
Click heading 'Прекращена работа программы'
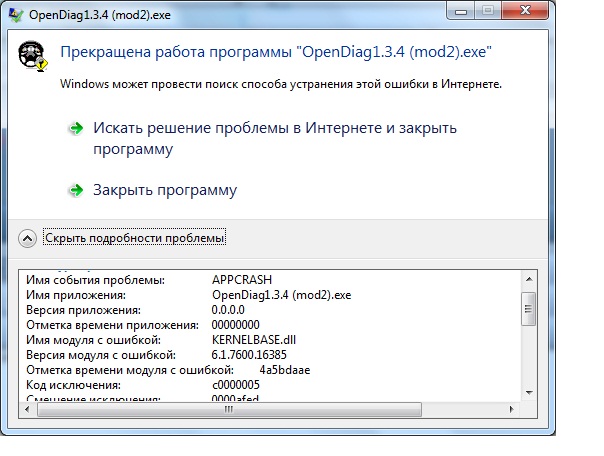coord(176,52)
